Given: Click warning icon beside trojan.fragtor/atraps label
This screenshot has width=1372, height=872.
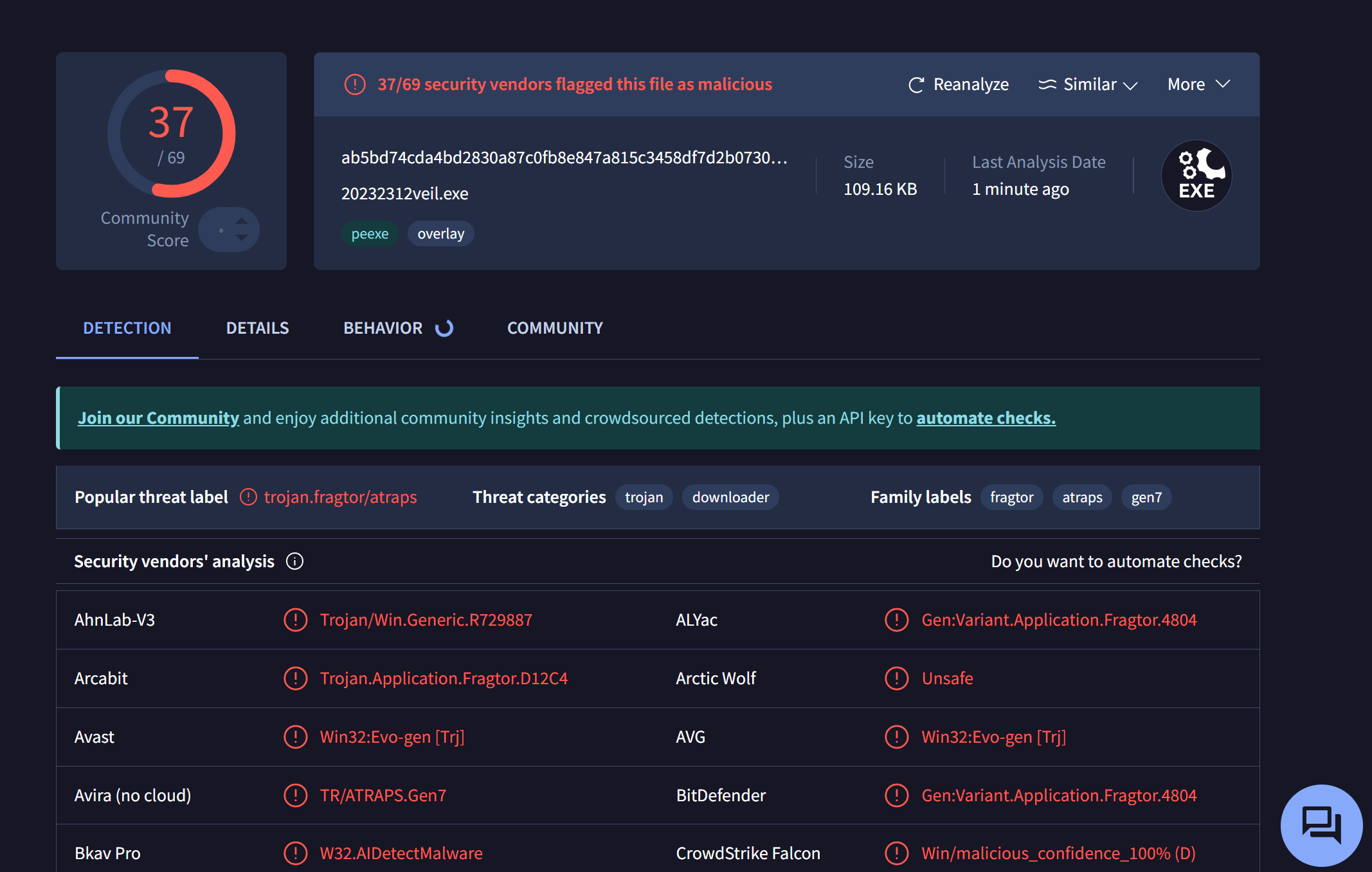Looking at the screenshot, I should pyautogui.click(x=248, y=497).
